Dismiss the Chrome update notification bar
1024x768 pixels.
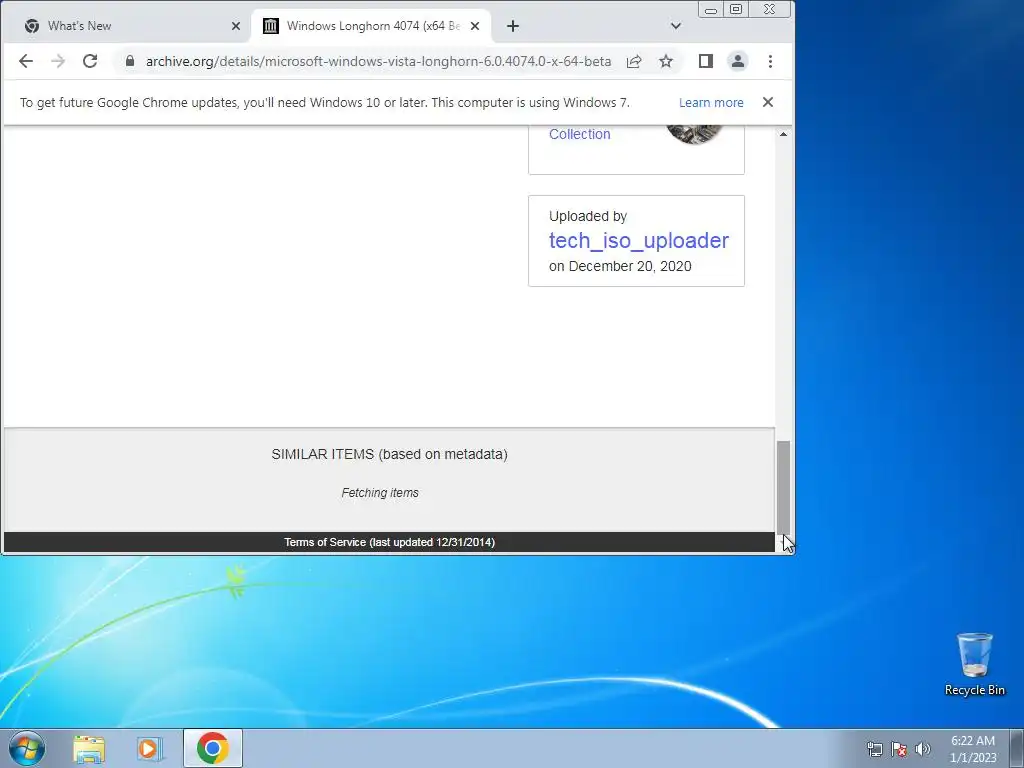click(x=768, y=102)
